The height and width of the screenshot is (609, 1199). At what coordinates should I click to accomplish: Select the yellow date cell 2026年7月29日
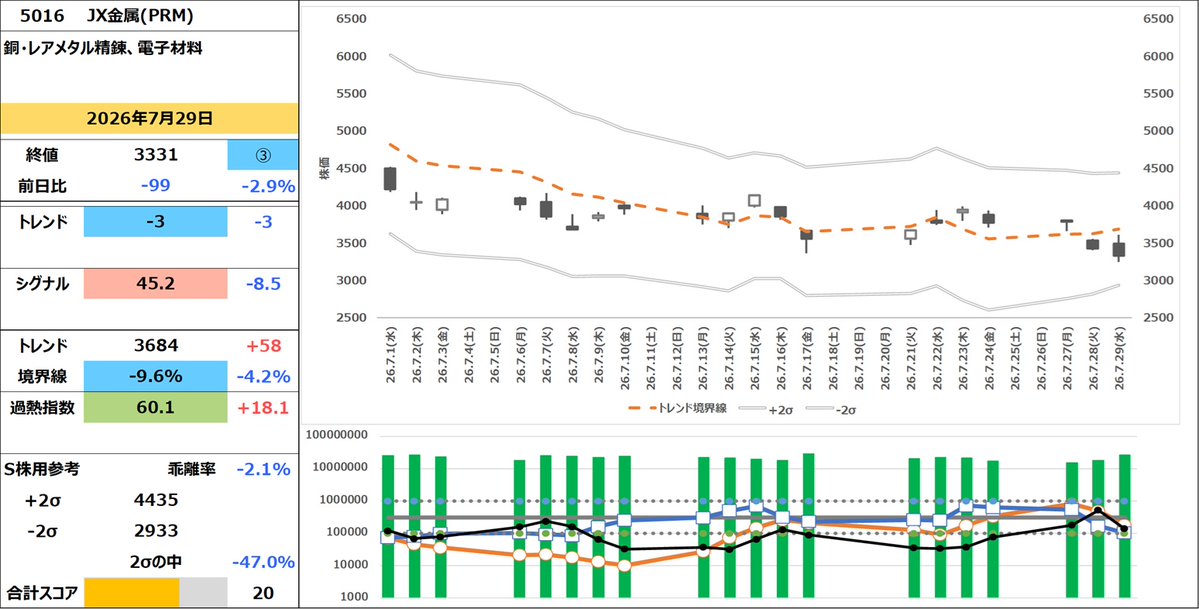(150, 119)
